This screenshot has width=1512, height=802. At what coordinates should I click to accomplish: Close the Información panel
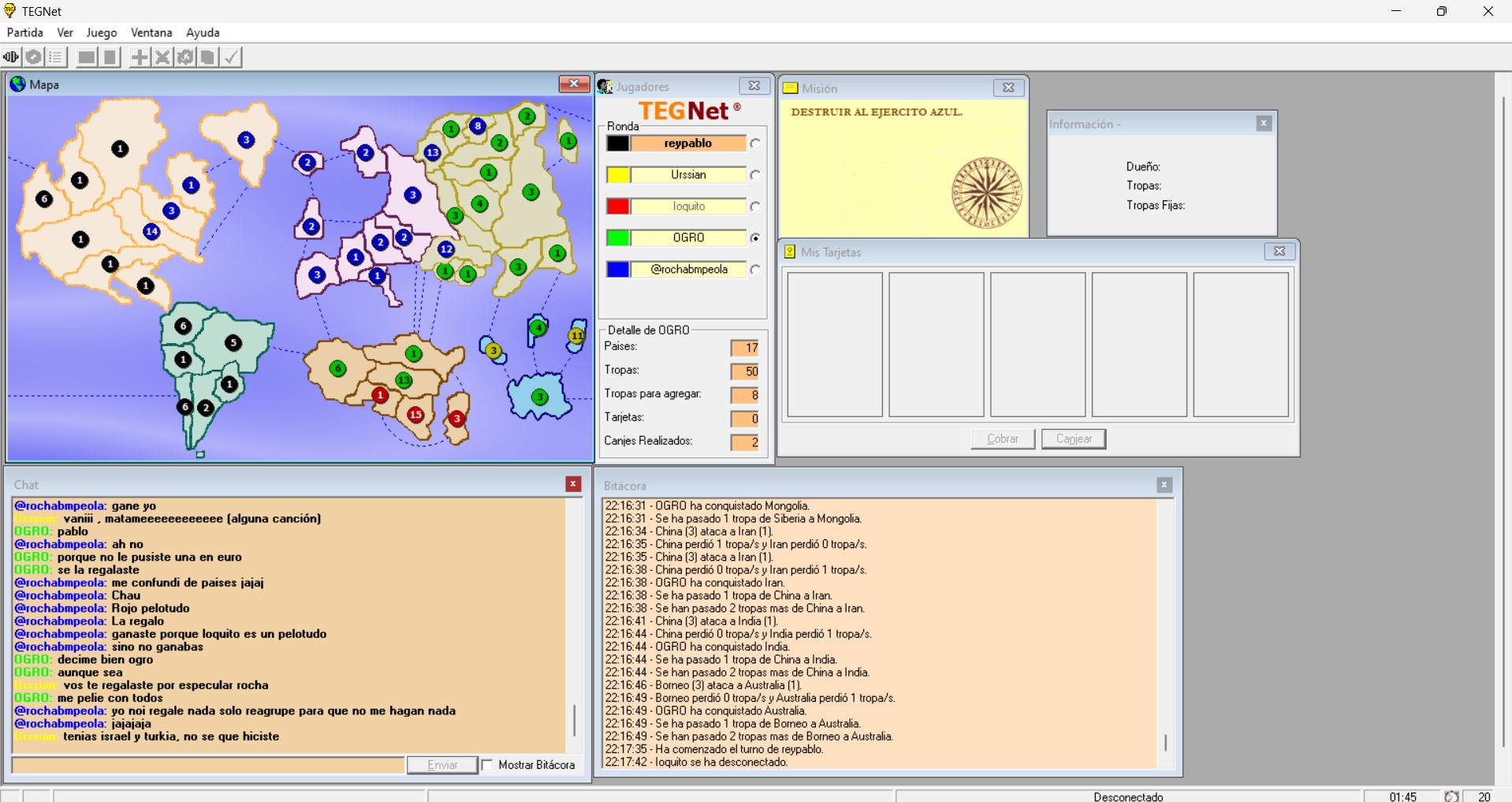1264,123
